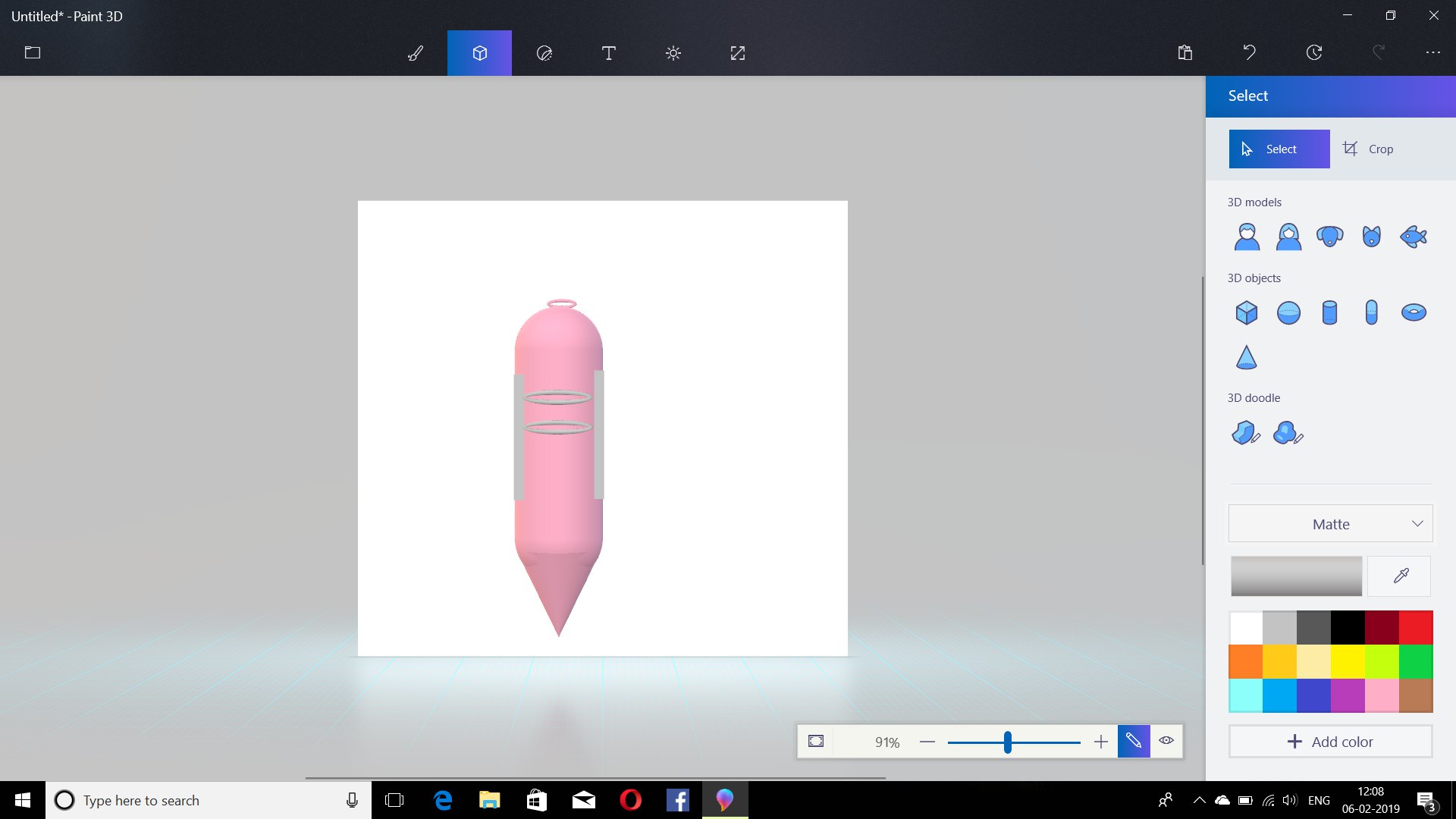Open the Effects tool sun icon
Viewport: 1456px width, 819px height.
coord(673,53)
